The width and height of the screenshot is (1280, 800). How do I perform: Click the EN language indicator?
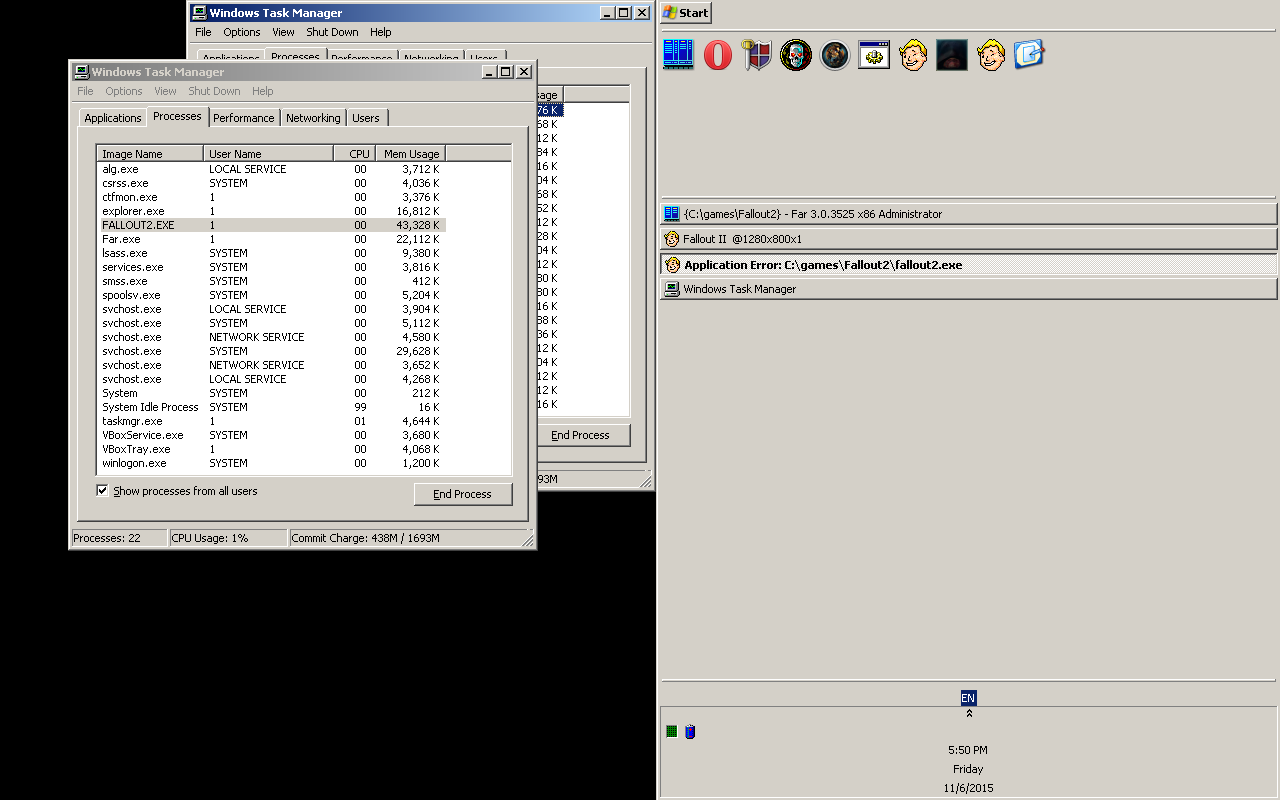968,698
